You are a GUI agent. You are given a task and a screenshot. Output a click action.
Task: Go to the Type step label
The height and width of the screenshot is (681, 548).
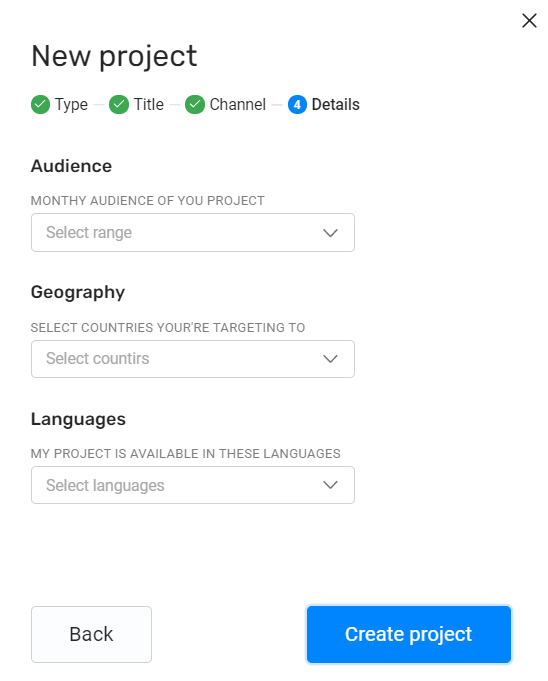click(x=71, y=105)
